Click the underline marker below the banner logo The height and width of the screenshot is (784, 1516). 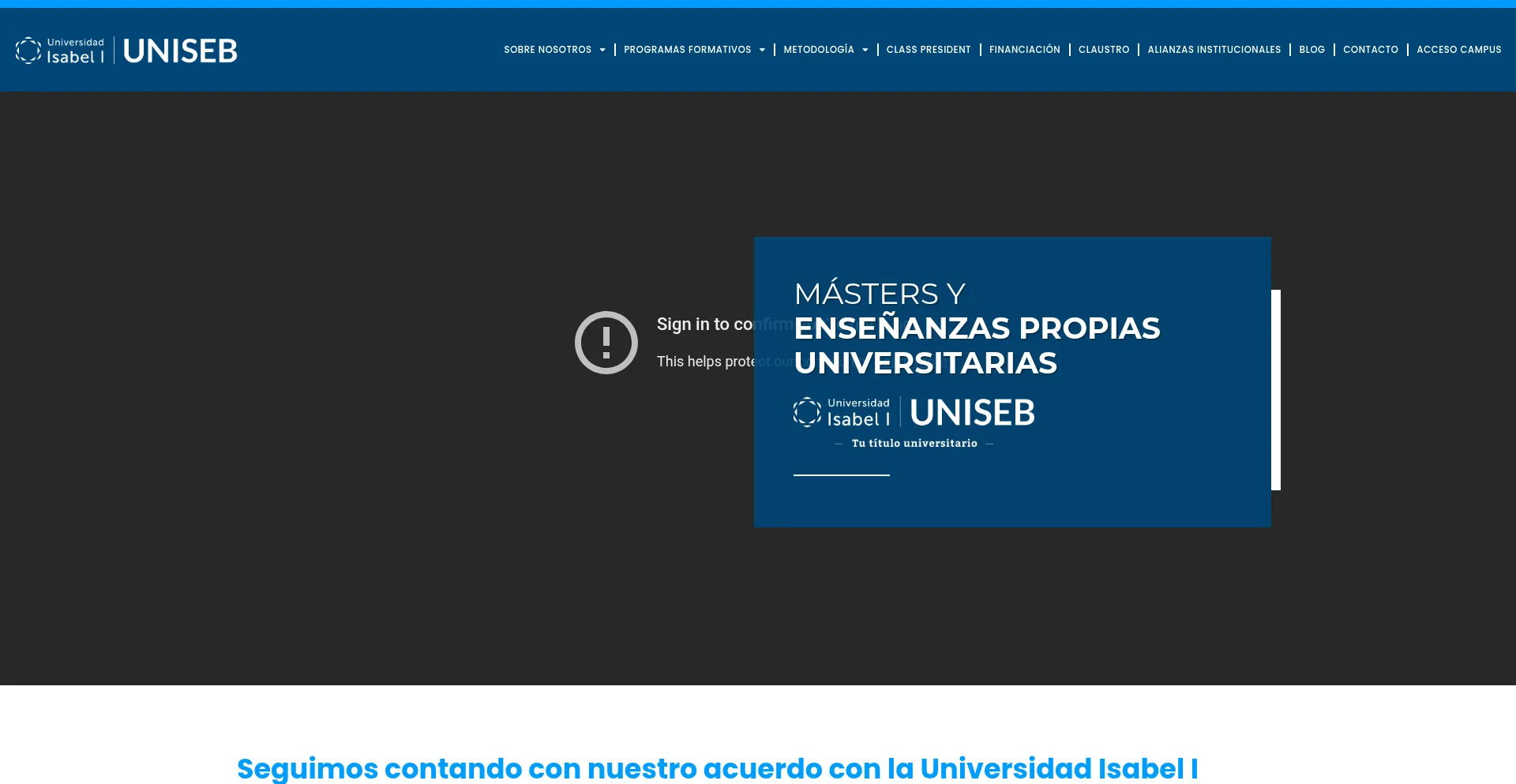[x=841, y=475]
